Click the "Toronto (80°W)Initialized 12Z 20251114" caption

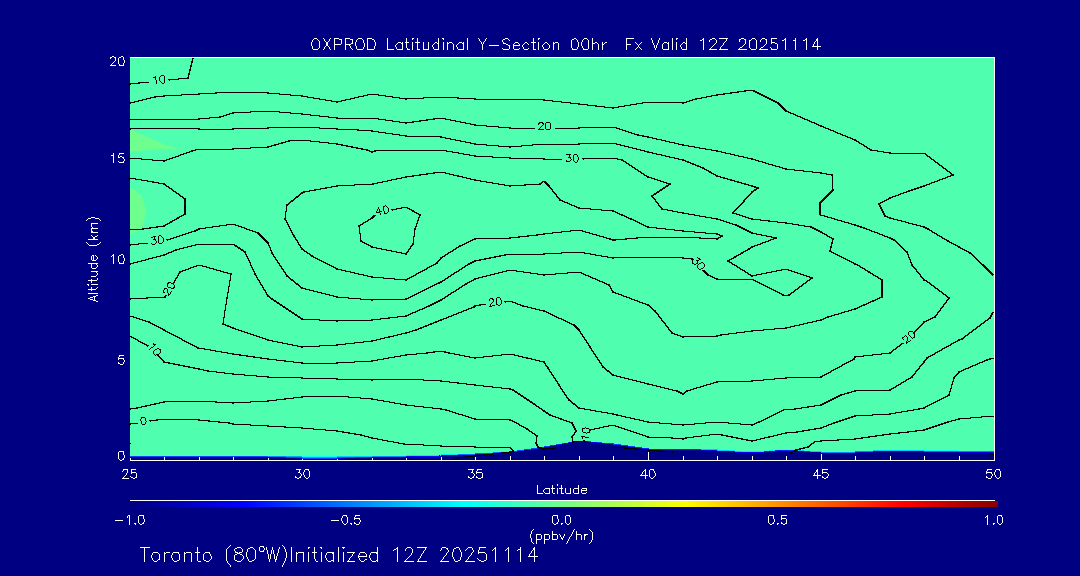[x=338, y=555]
